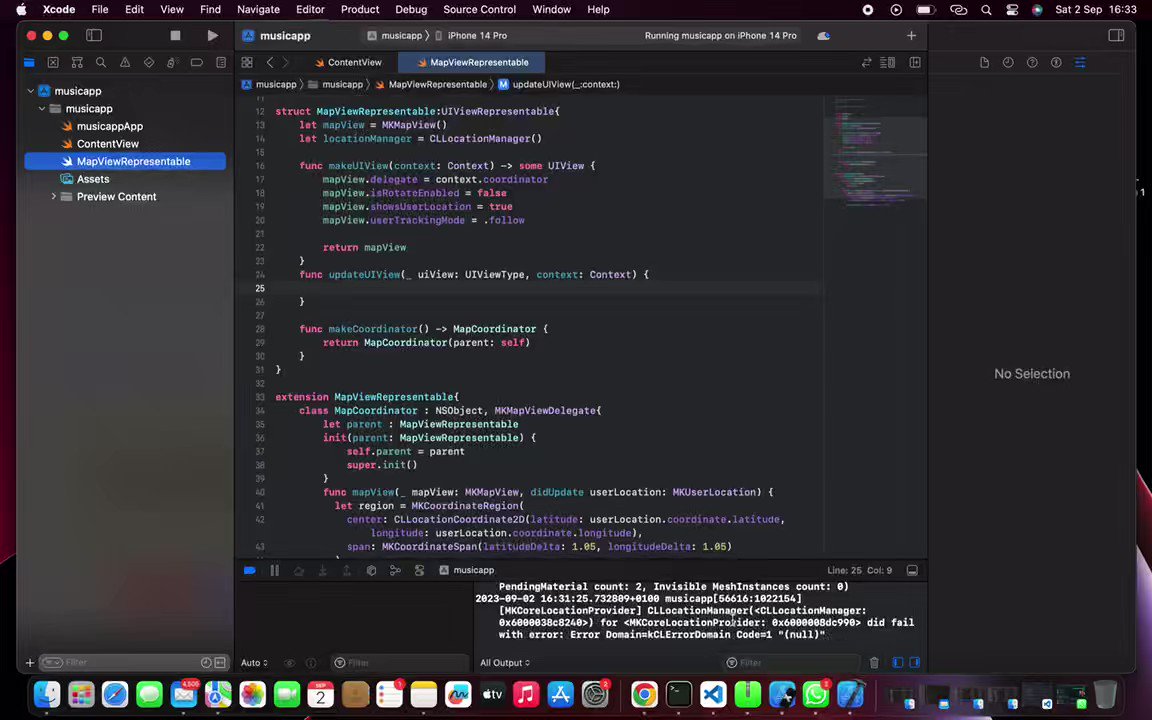The image size is (1152, 720).
Task: Switch to the ContentView tab
Action: tap(348, 62)
